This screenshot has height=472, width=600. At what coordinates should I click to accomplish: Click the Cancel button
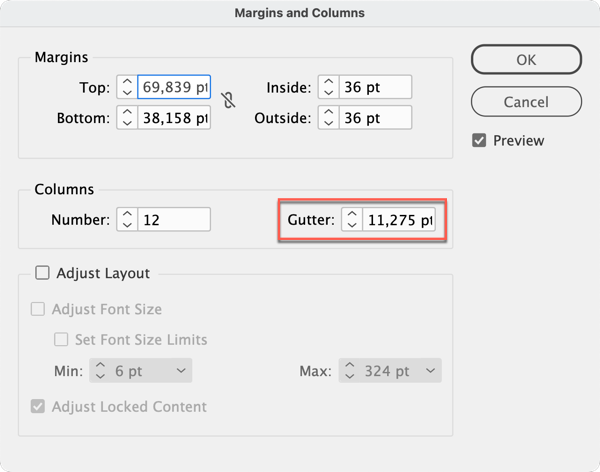coord(526,102)
